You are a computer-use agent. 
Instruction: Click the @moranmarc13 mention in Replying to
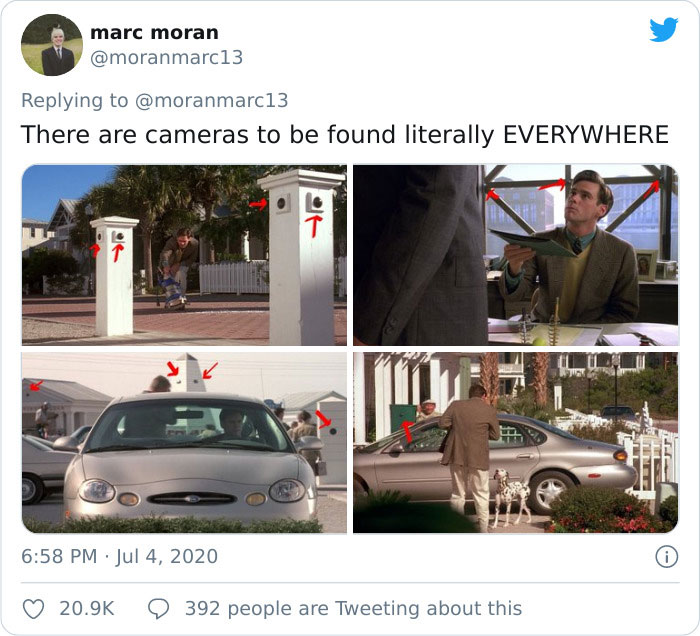click(211, 100)
